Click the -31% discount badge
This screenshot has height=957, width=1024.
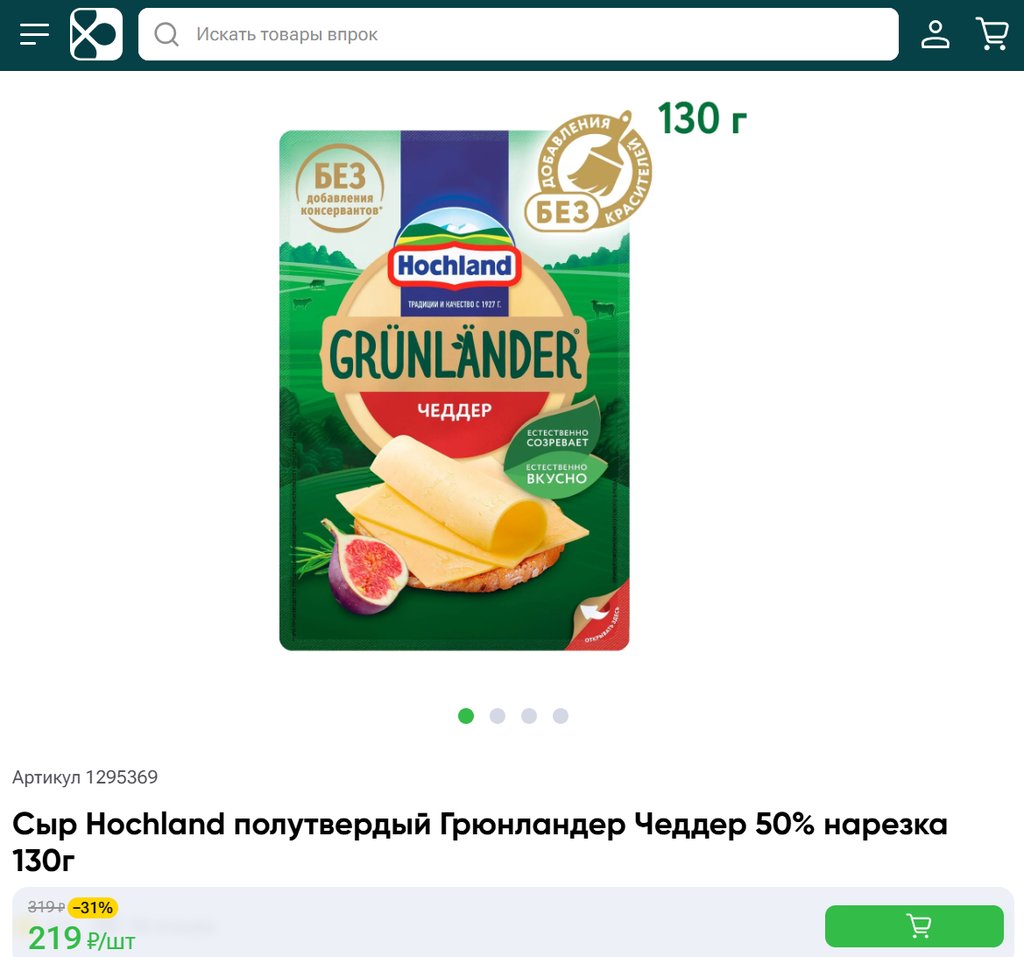(x=93, y=907)
